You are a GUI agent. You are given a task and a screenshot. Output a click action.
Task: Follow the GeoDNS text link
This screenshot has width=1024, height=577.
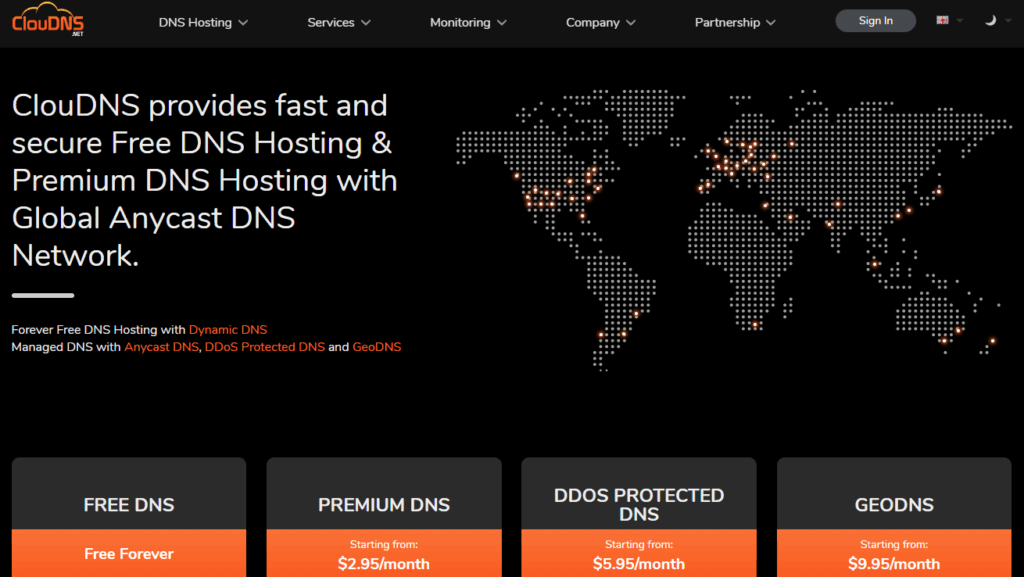tap(377, 347)
